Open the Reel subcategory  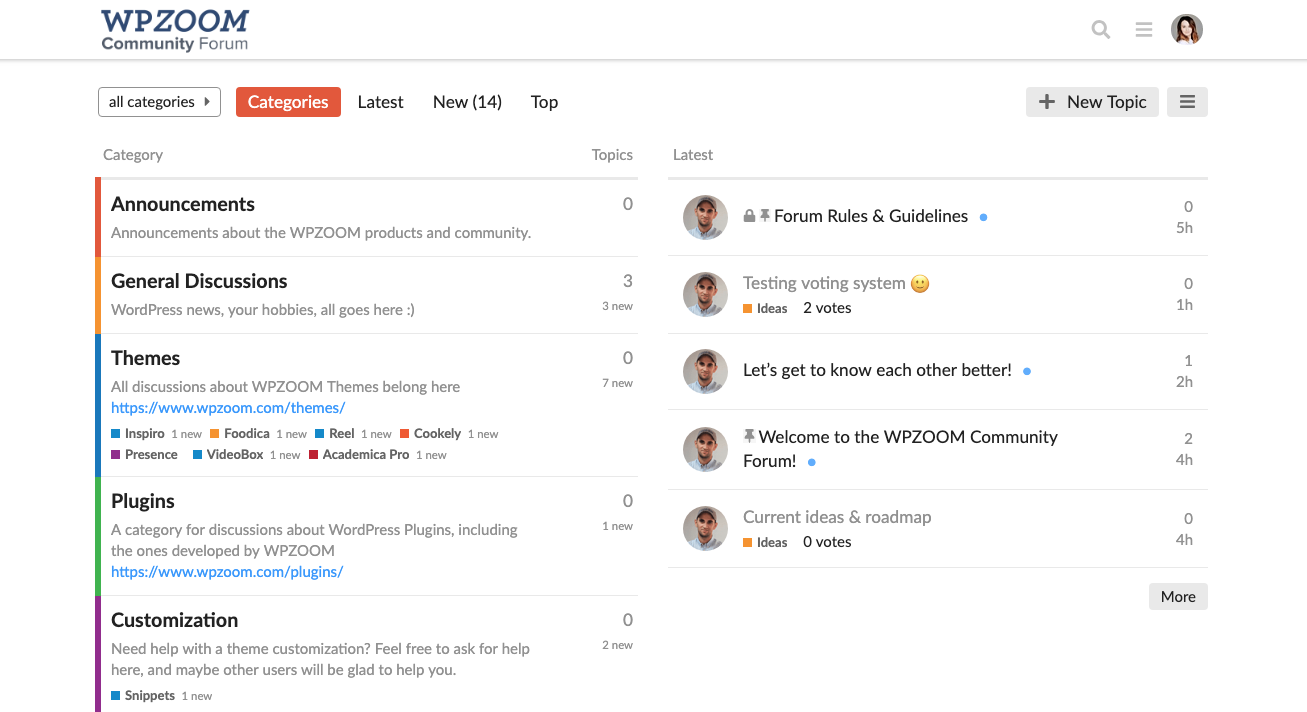[335, 434]
